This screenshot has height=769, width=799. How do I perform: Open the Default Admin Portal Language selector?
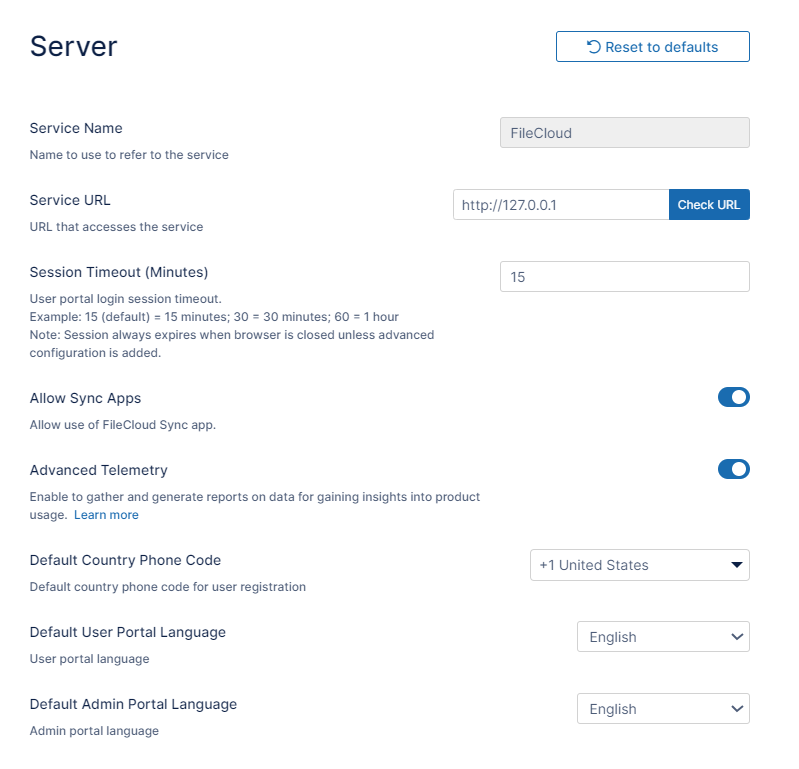[662, 709]
